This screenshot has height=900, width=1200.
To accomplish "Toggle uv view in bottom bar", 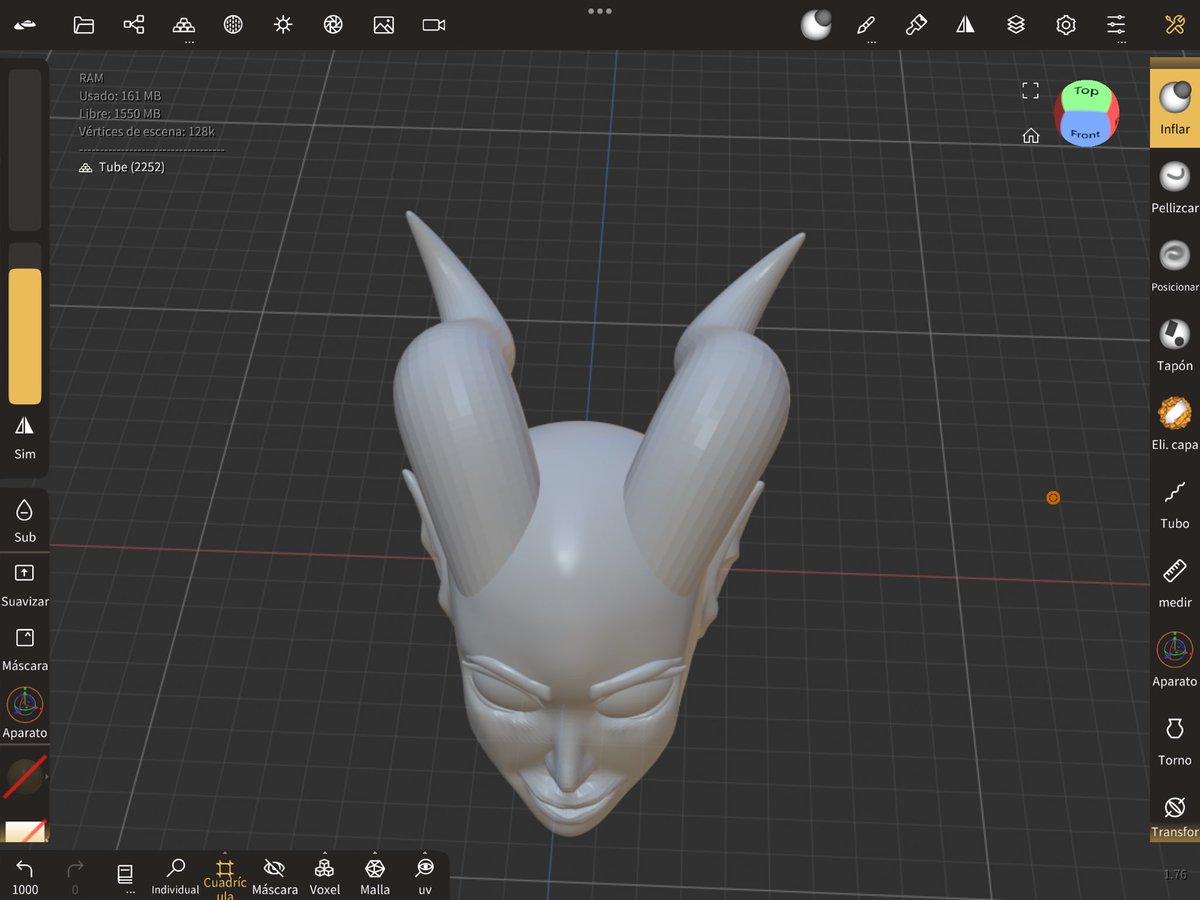I will (425, 877).
